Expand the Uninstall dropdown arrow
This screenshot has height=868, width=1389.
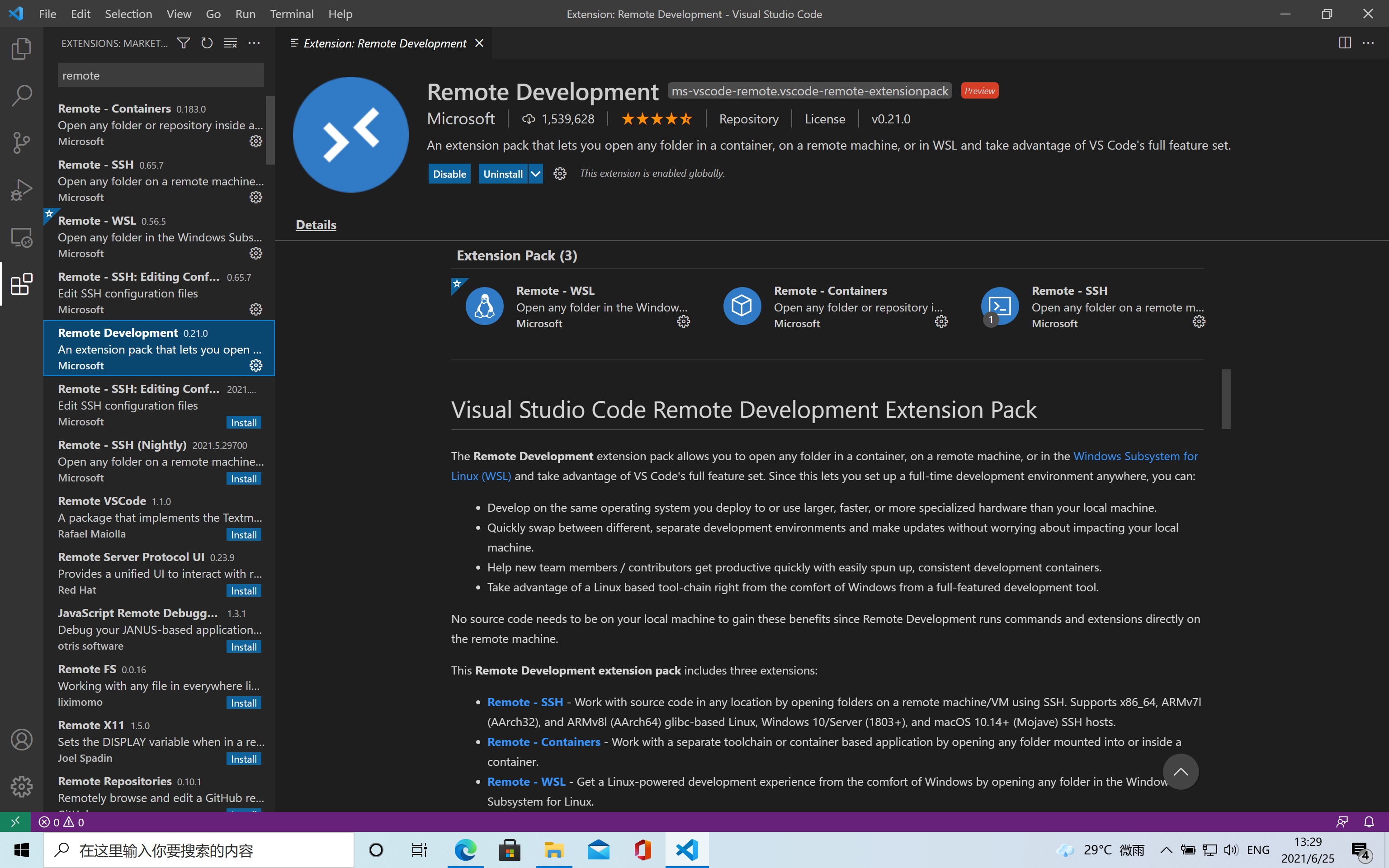535,173
